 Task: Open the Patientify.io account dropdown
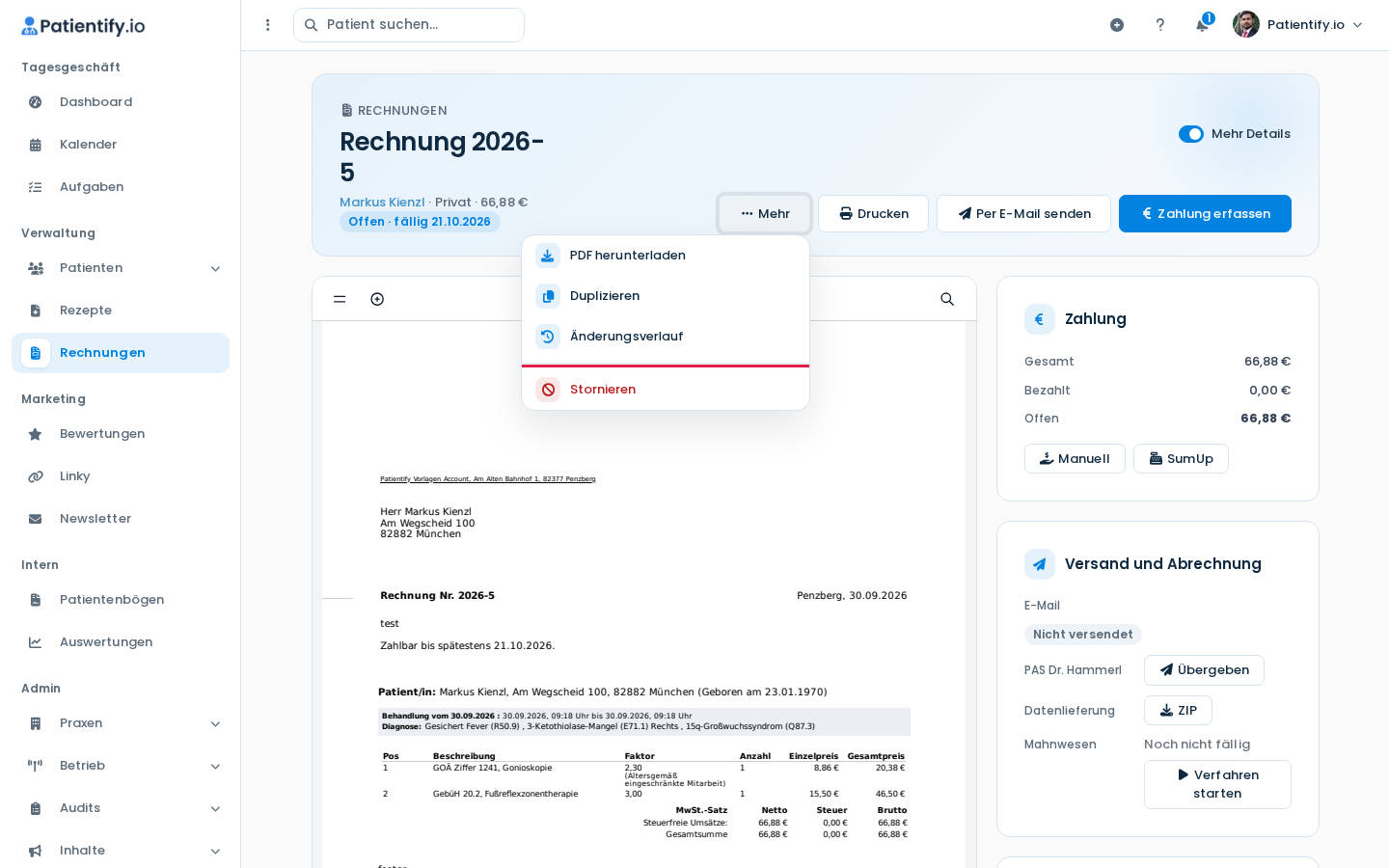point(1298,25)
